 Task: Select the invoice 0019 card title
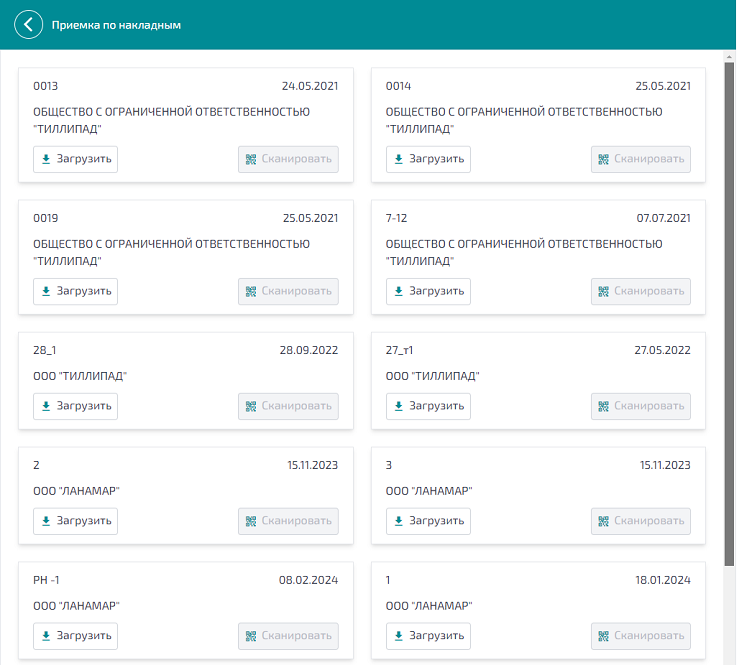click(46, 218)
